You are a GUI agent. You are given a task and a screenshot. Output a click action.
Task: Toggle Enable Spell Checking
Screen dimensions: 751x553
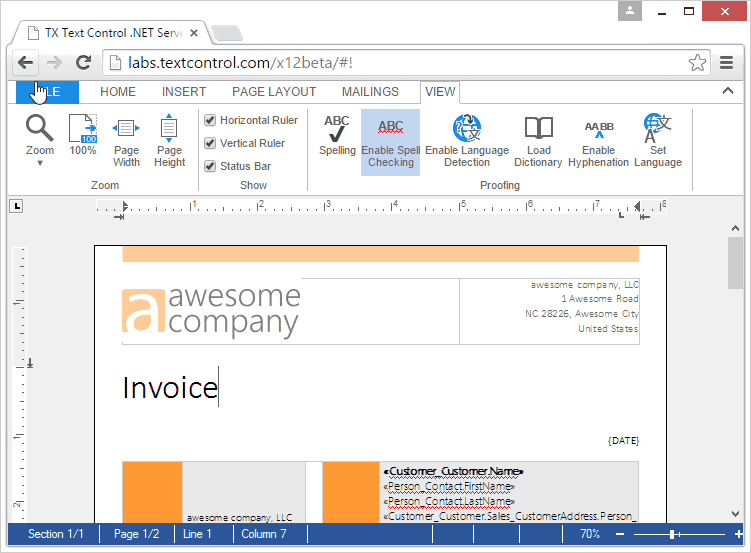point(390,141)
